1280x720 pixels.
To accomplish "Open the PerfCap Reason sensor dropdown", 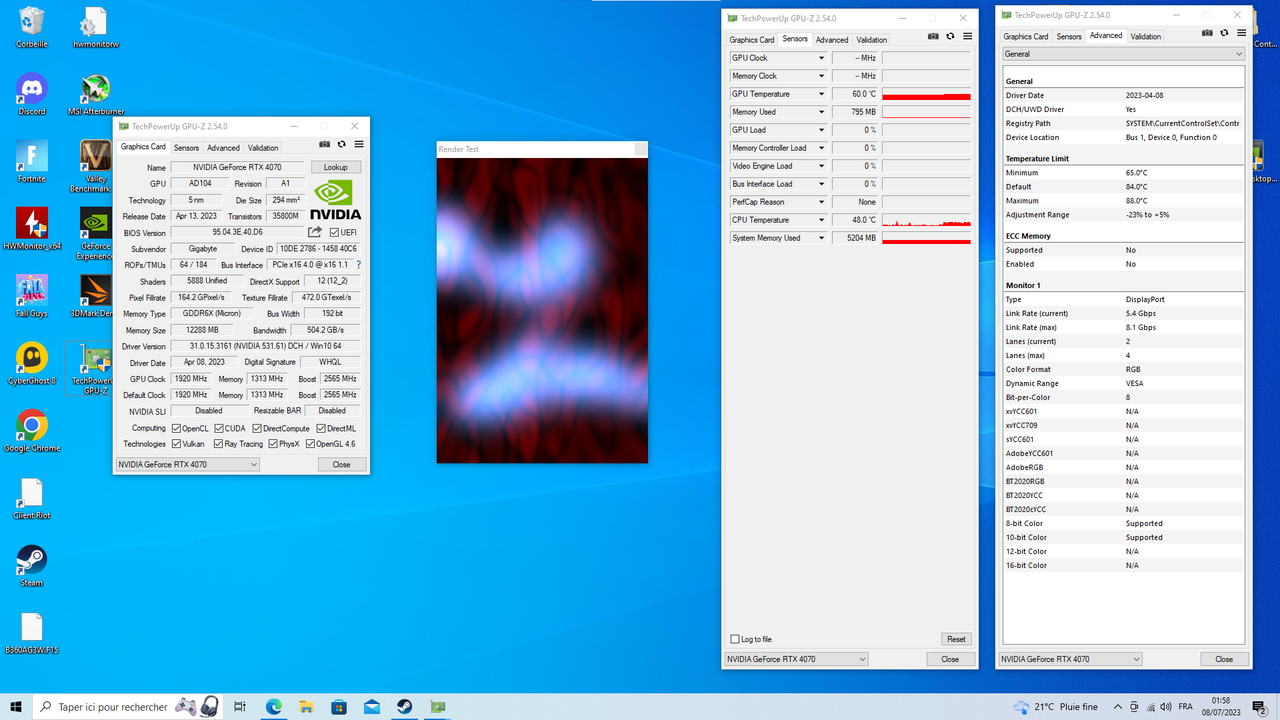I will point(822,202).
